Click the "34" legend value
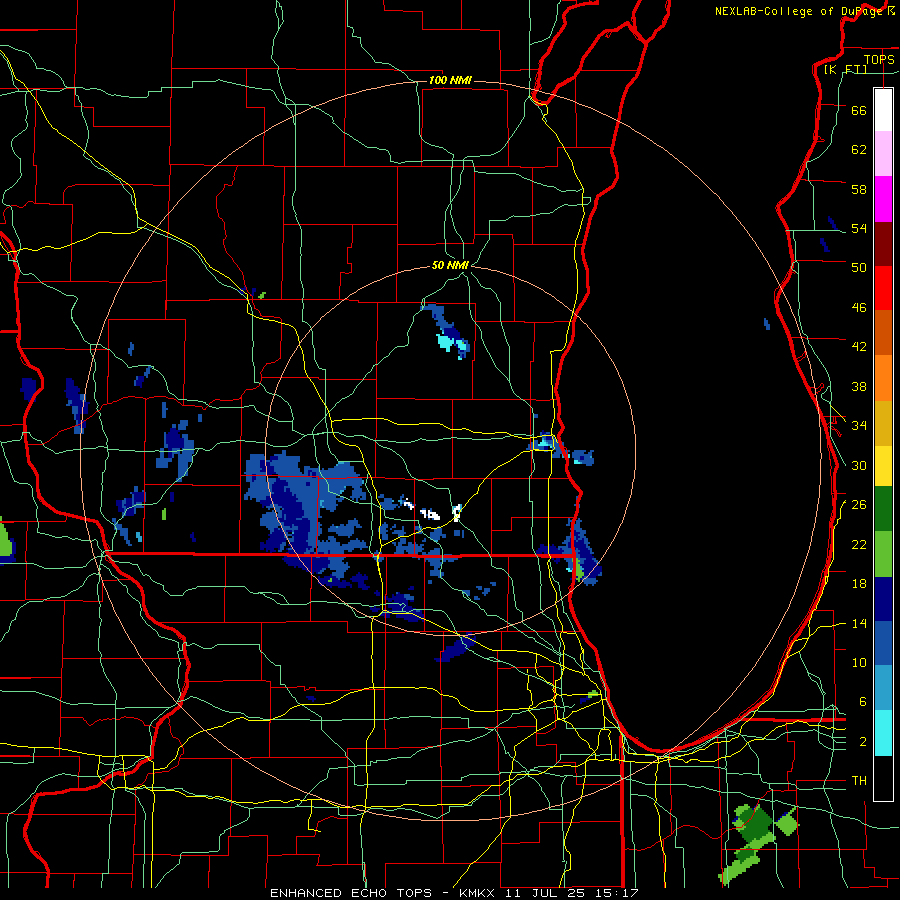 coord(859,426)
